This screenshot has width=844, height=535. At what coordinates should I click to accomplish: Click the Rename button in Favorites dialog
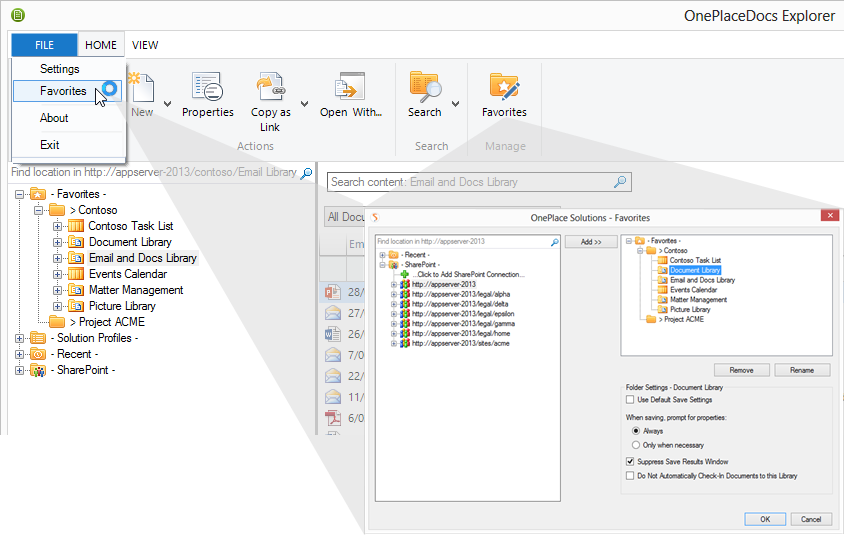[802, 370]
